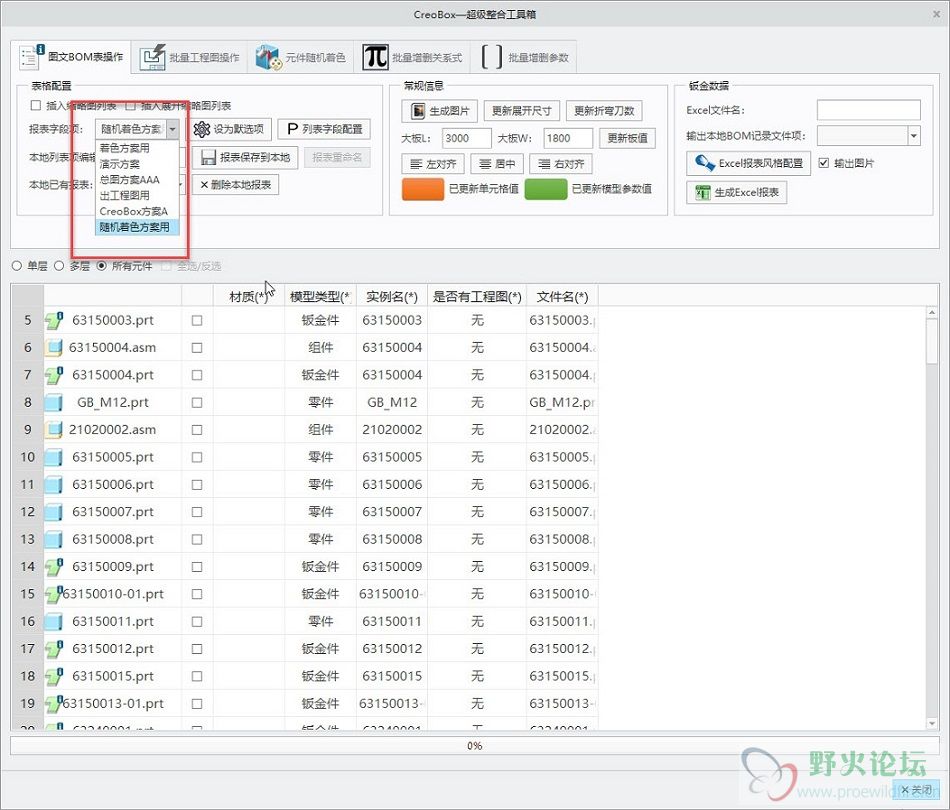This screenshot has height=810, width=950.
Task: Click 模型类型(*) column header
Action: 321,296
